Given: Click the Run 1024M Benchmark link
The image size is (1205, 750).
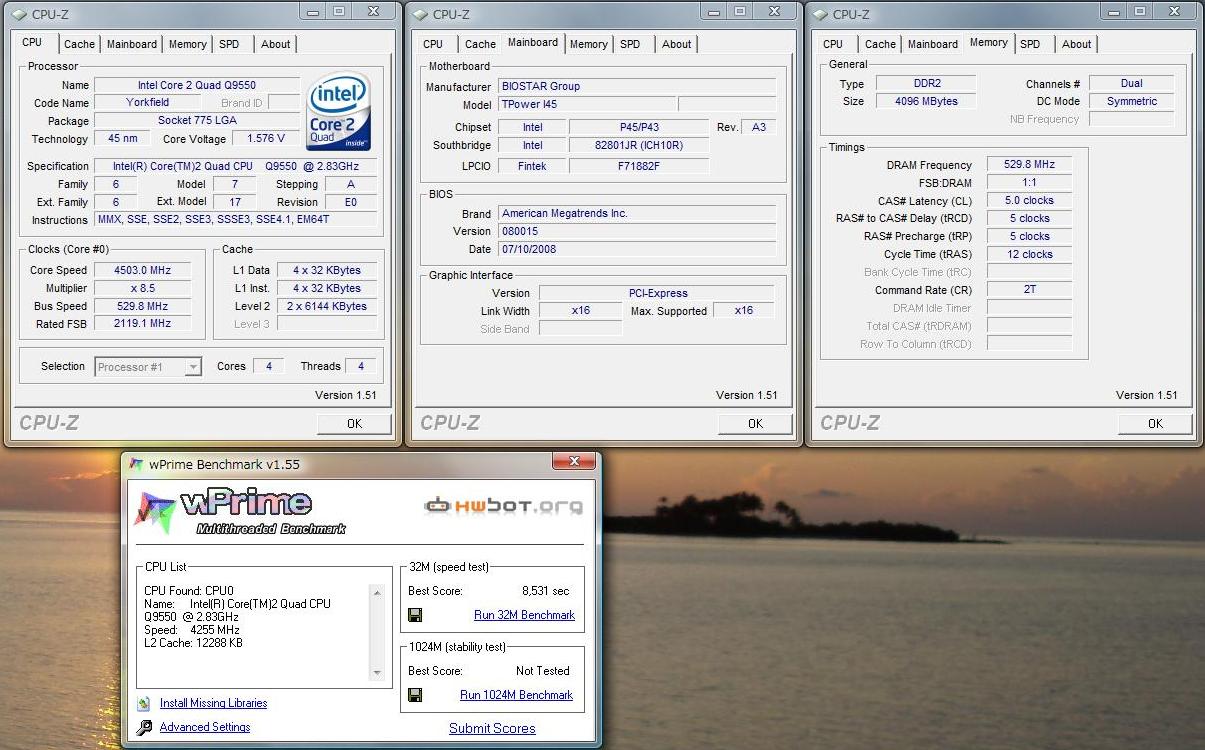Looking at the screenshot, I should point(516,695).
